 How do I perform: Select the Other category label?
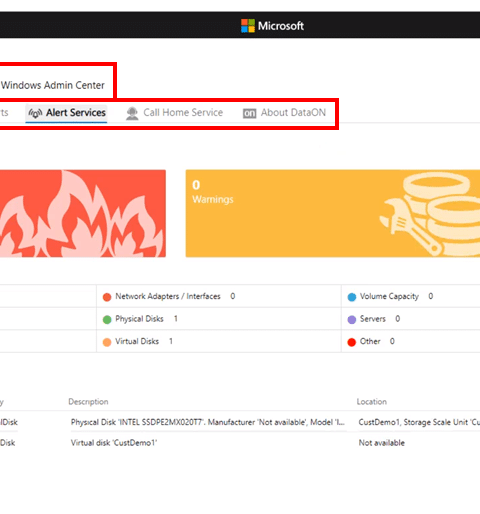(x=370, y=341)
